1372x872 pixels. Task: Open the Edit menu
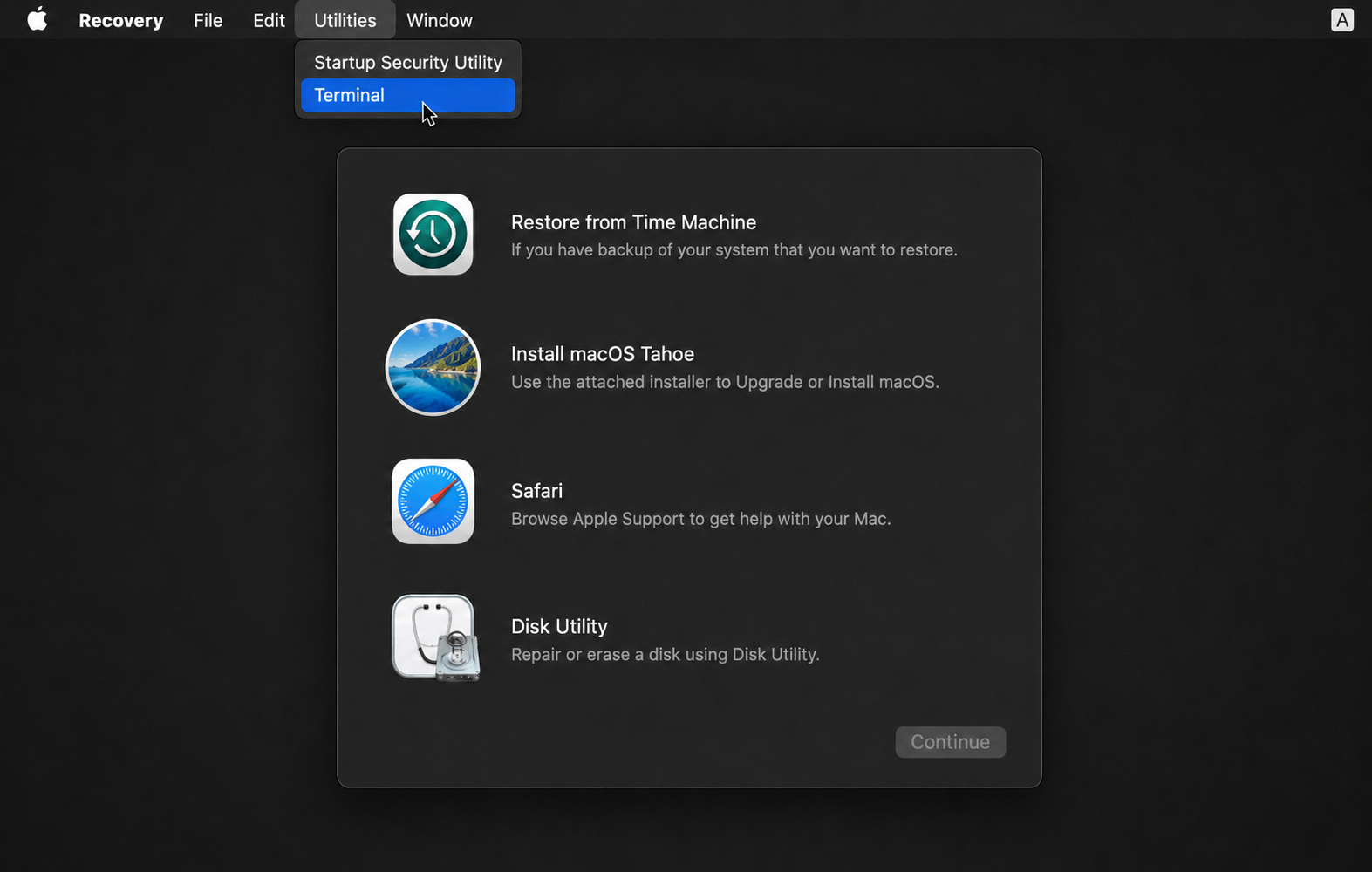[x=269, y=20]
